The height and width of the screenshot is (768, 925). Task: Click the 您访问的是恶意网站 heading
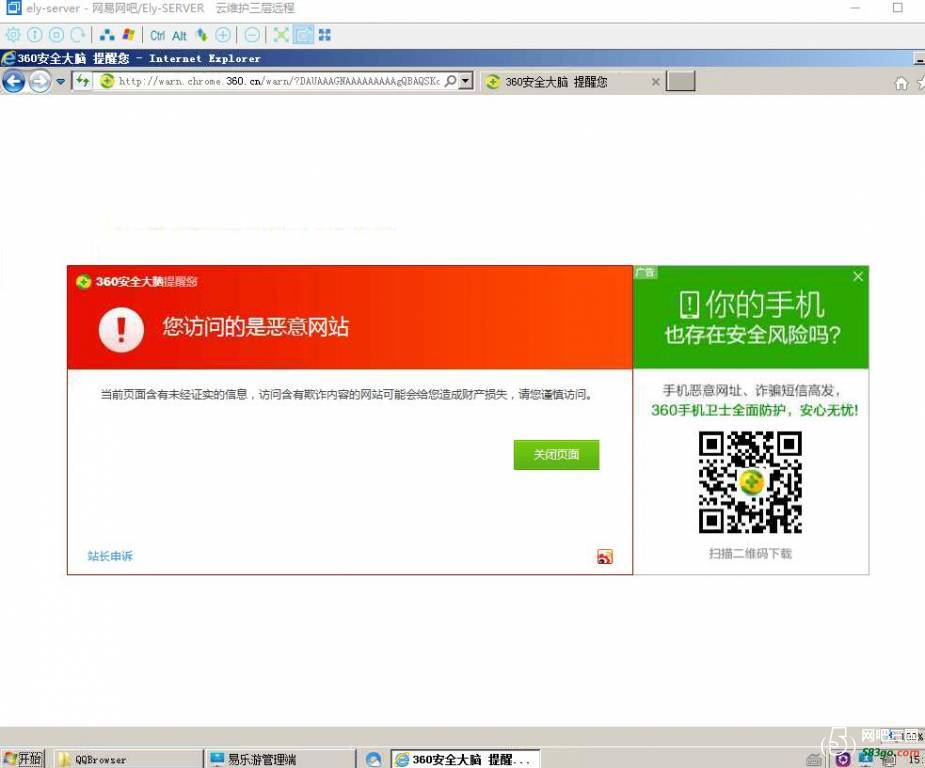(x=255, y=326)
